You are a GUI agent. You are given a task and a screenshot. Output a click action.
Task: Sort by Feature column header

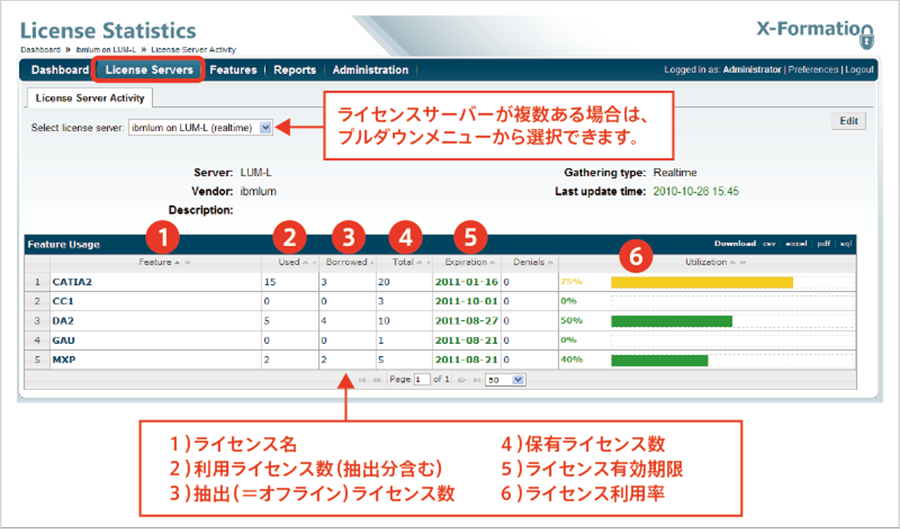[x=156, y=262]
